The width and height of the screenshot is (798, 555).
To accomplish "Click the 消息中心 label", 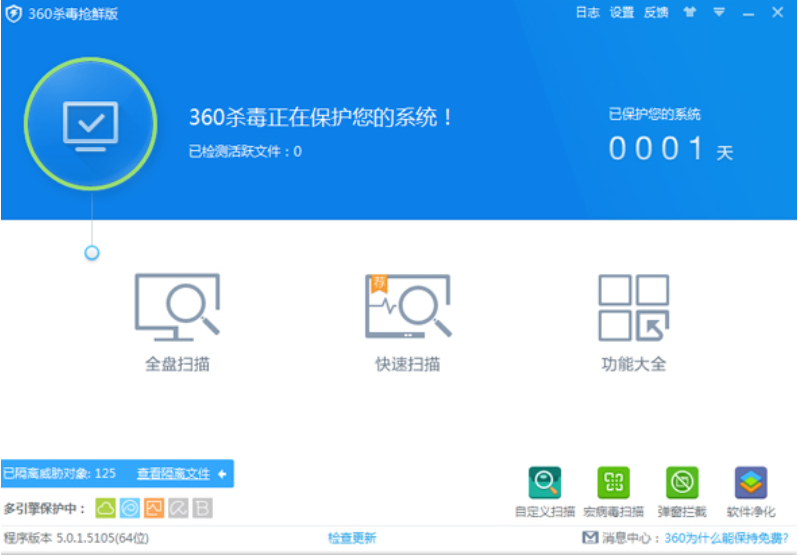I will pyautogui.click(x=630, y=538).
